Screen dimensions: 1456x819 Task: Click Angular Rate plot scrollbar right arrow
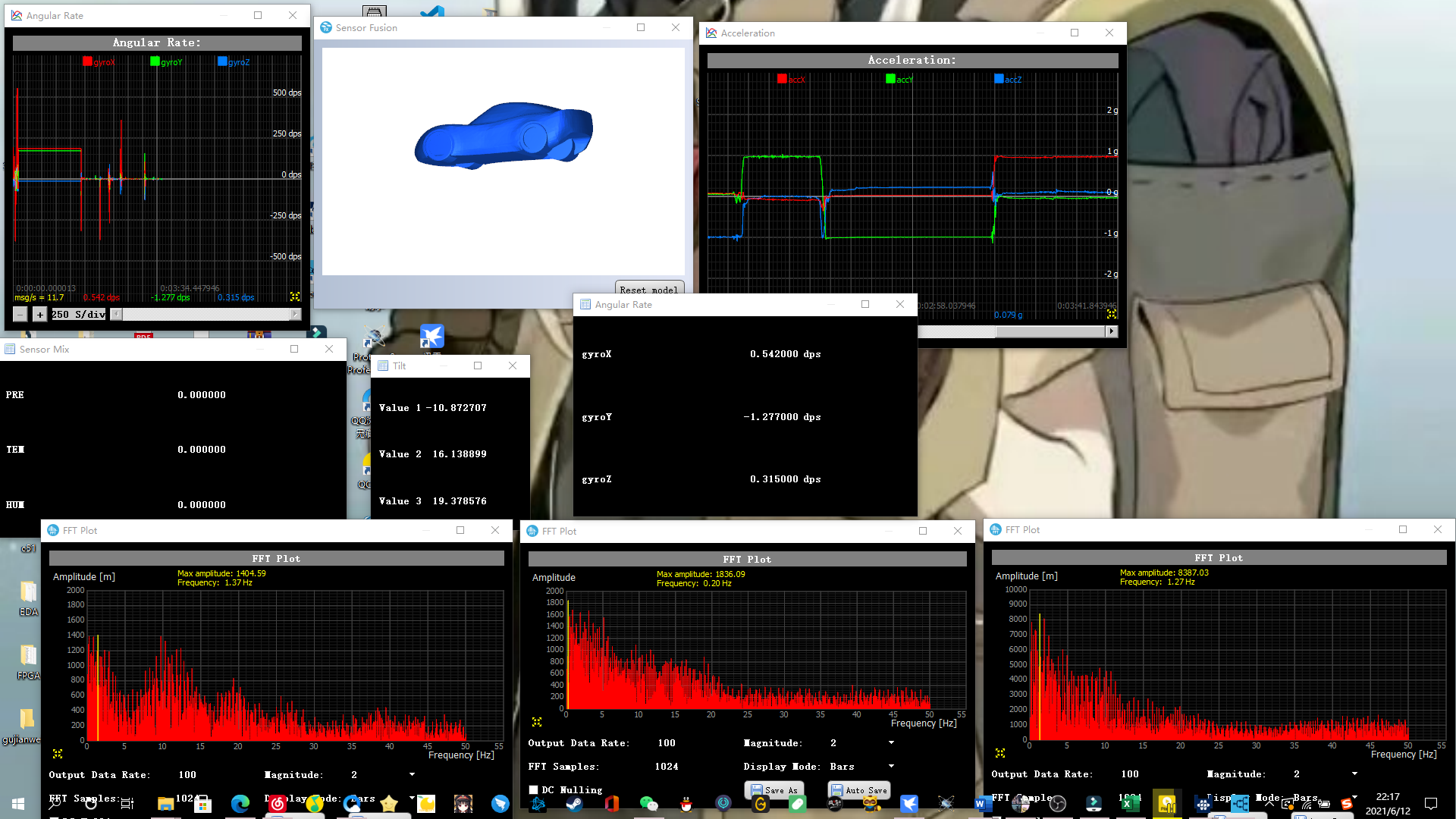[295, 314]
